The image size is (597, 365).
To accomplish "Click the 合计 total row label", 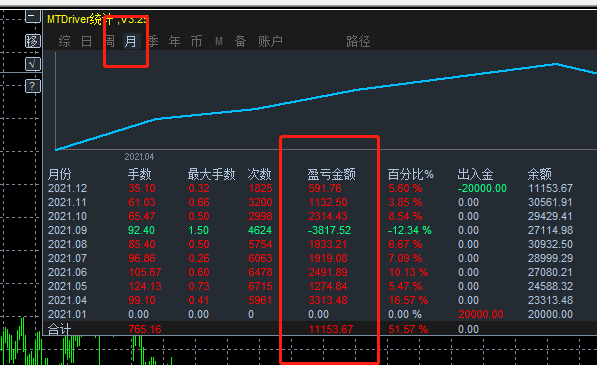I will click(59, 329).
